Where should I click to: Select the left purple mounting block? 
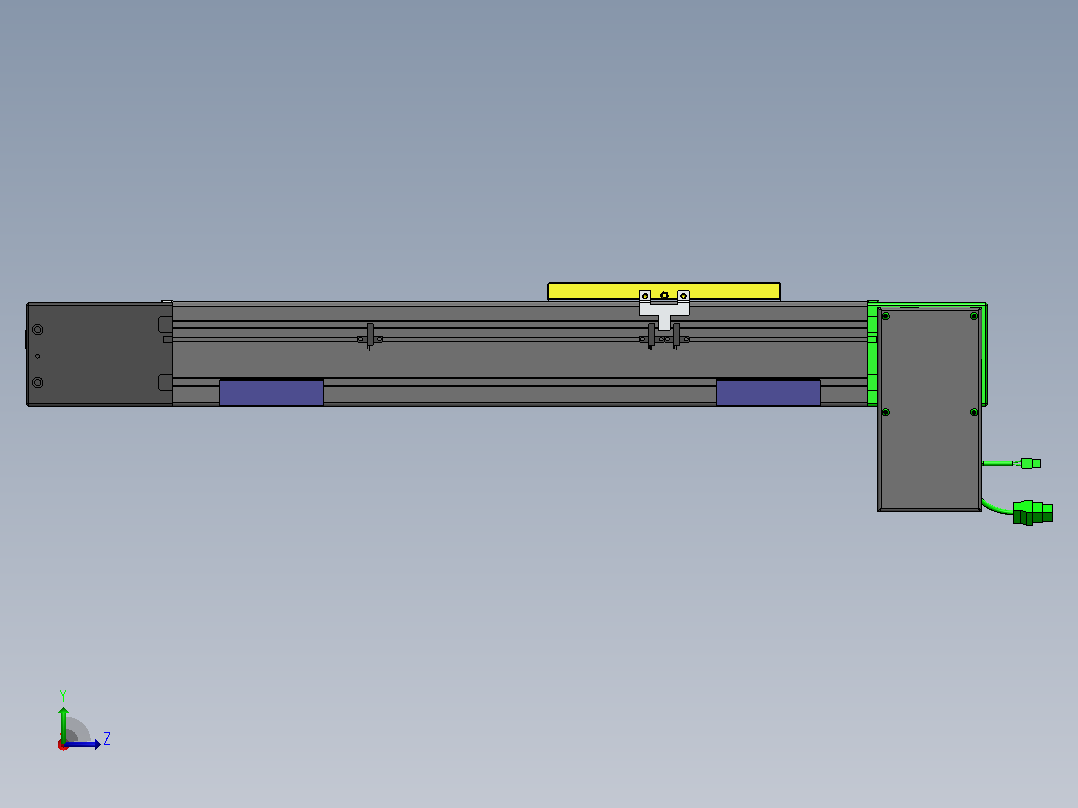[271, 393]
